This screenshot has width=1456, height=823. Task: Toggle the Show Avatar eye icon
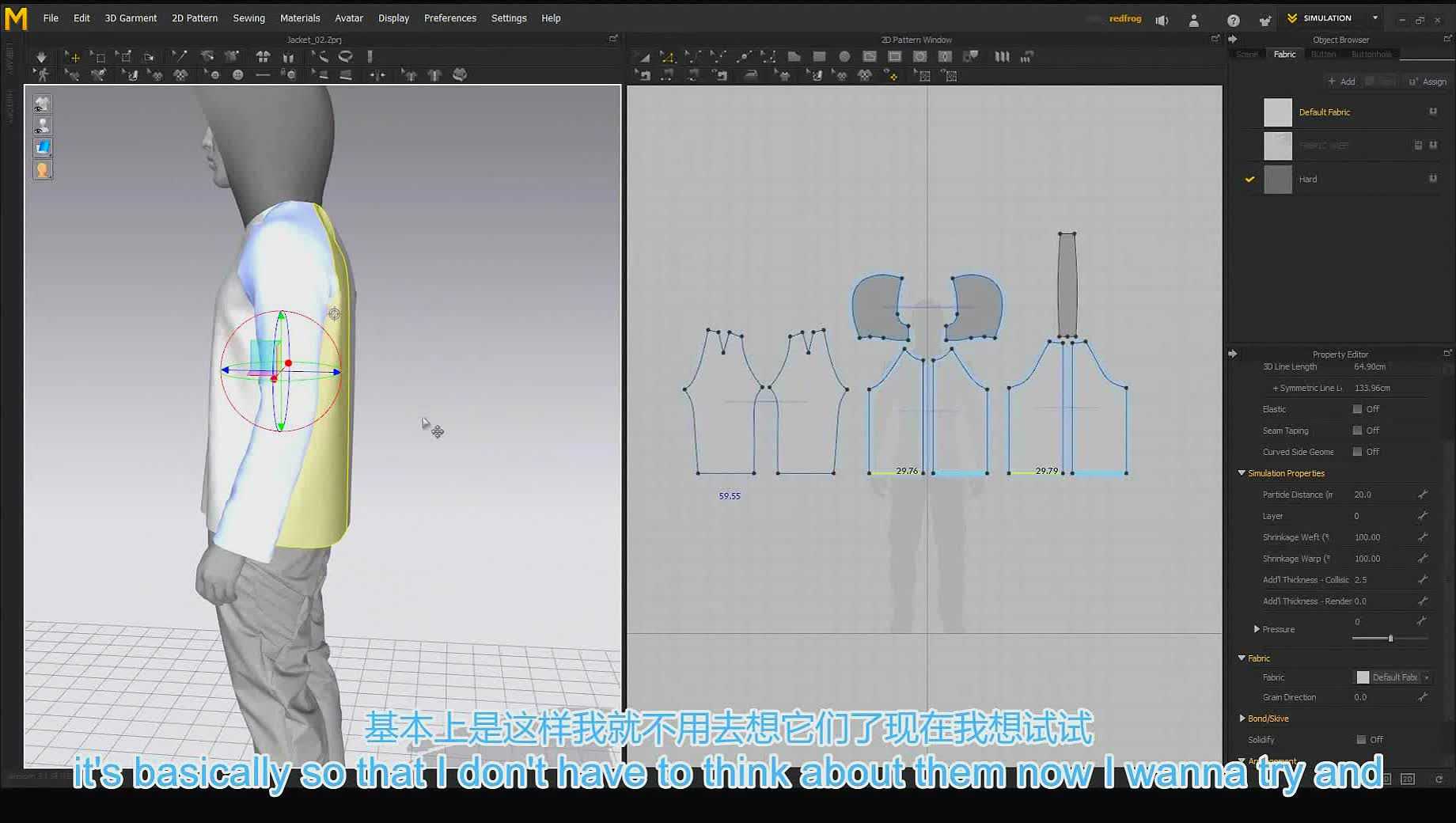[x=42, y=126]
